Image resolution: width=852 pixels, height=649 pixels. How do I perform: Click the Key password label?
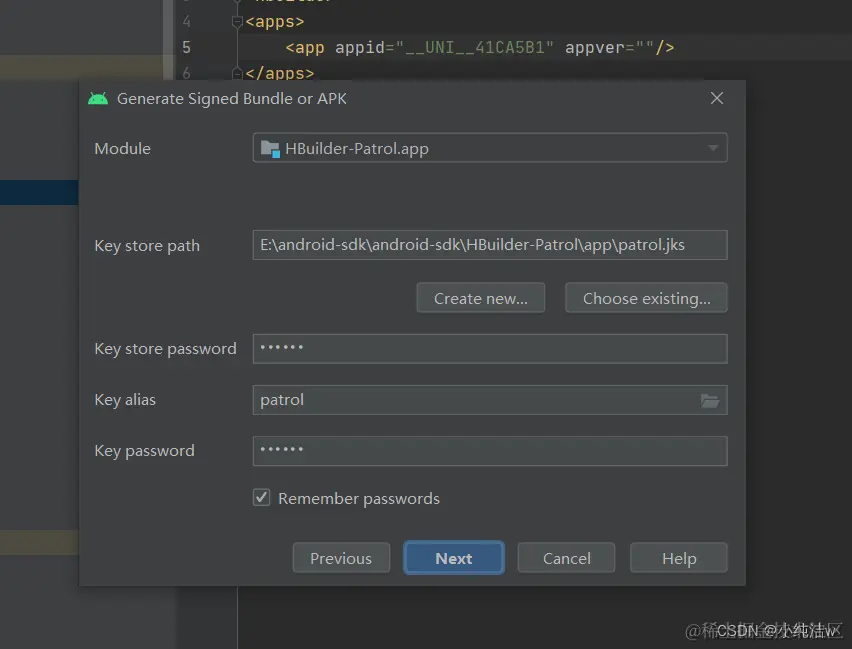pyautogui.click(x=144, y=451)
